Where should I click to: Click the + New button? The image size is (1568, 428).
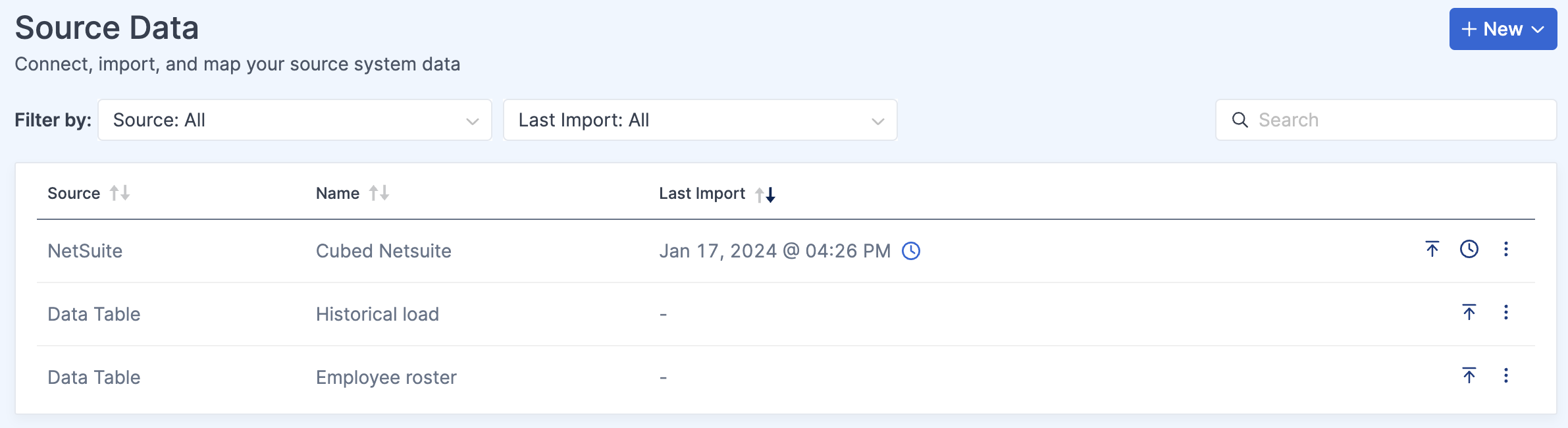[x=1503, y=29]
